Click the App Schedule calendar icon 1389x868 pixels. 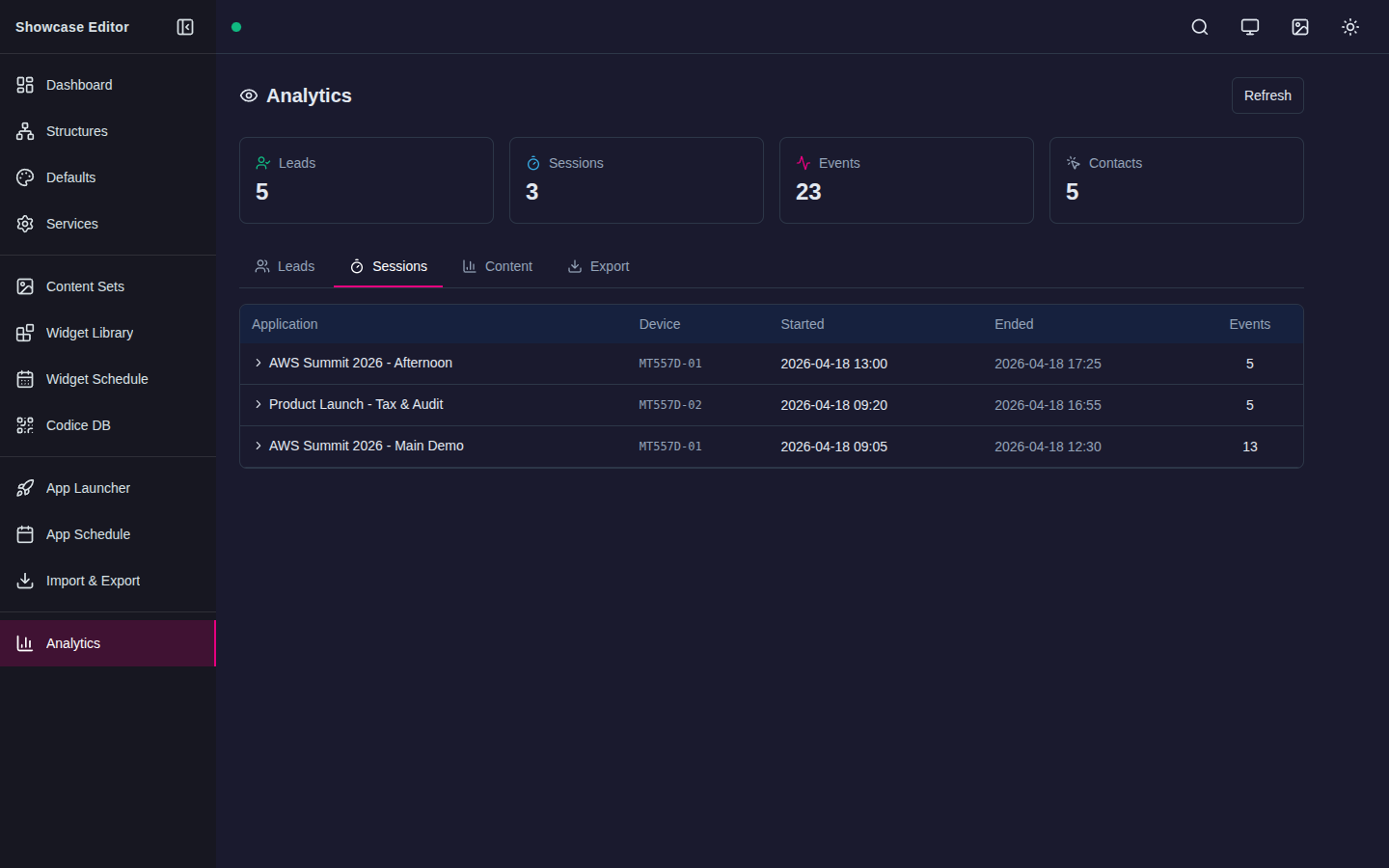click(25, 534)
